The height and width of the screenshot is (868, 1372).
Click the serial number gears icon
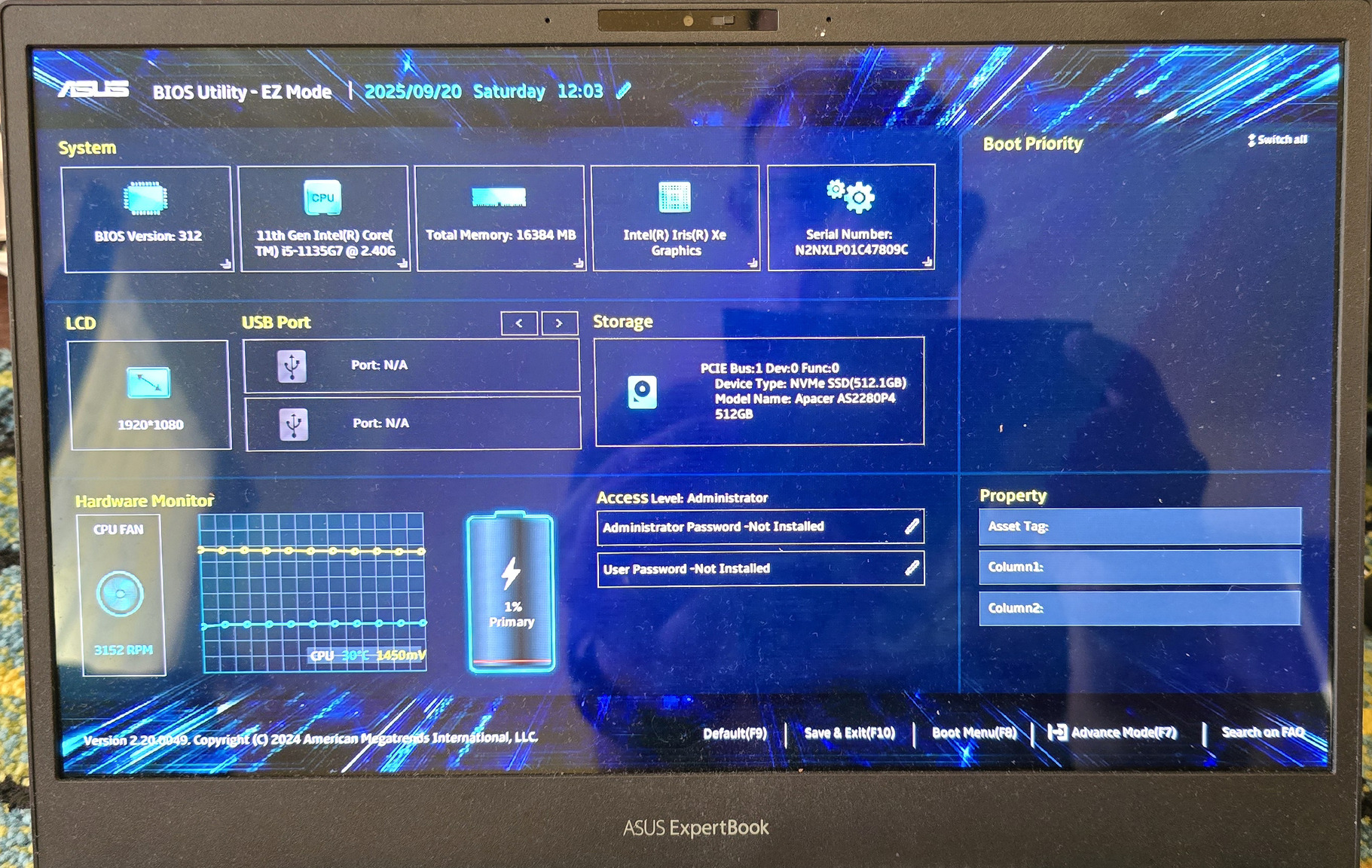tap(851, 195)
